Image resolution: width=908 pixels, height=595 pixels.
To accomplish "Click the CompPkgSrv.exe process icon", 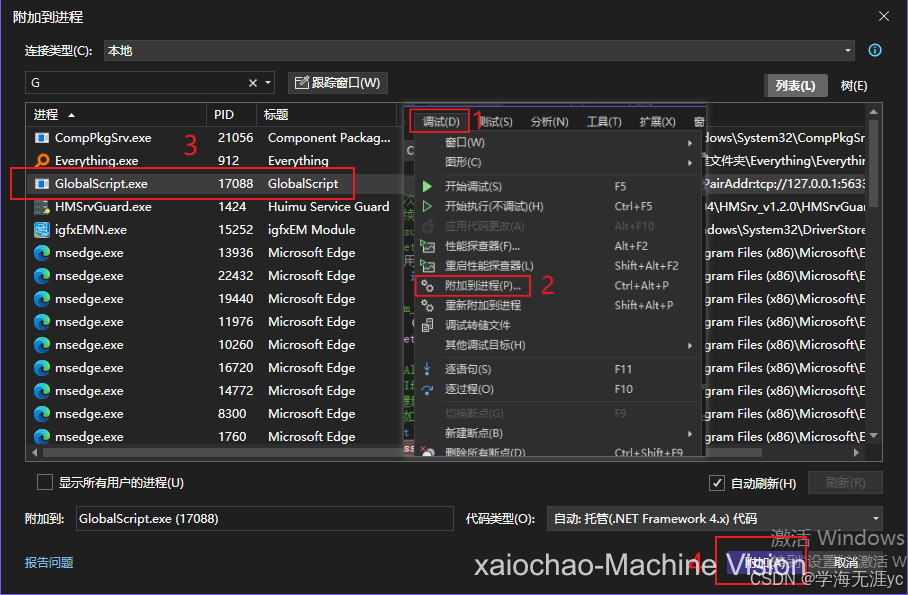I will point(42,138).
